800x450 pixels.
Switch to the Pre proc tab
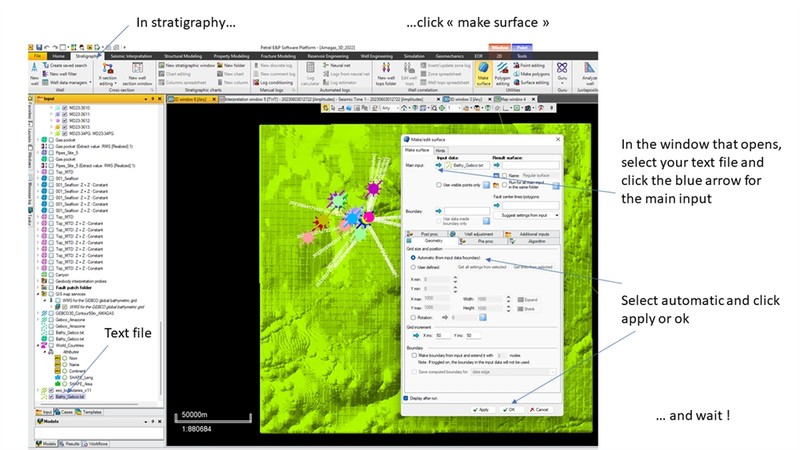(481, 241)
